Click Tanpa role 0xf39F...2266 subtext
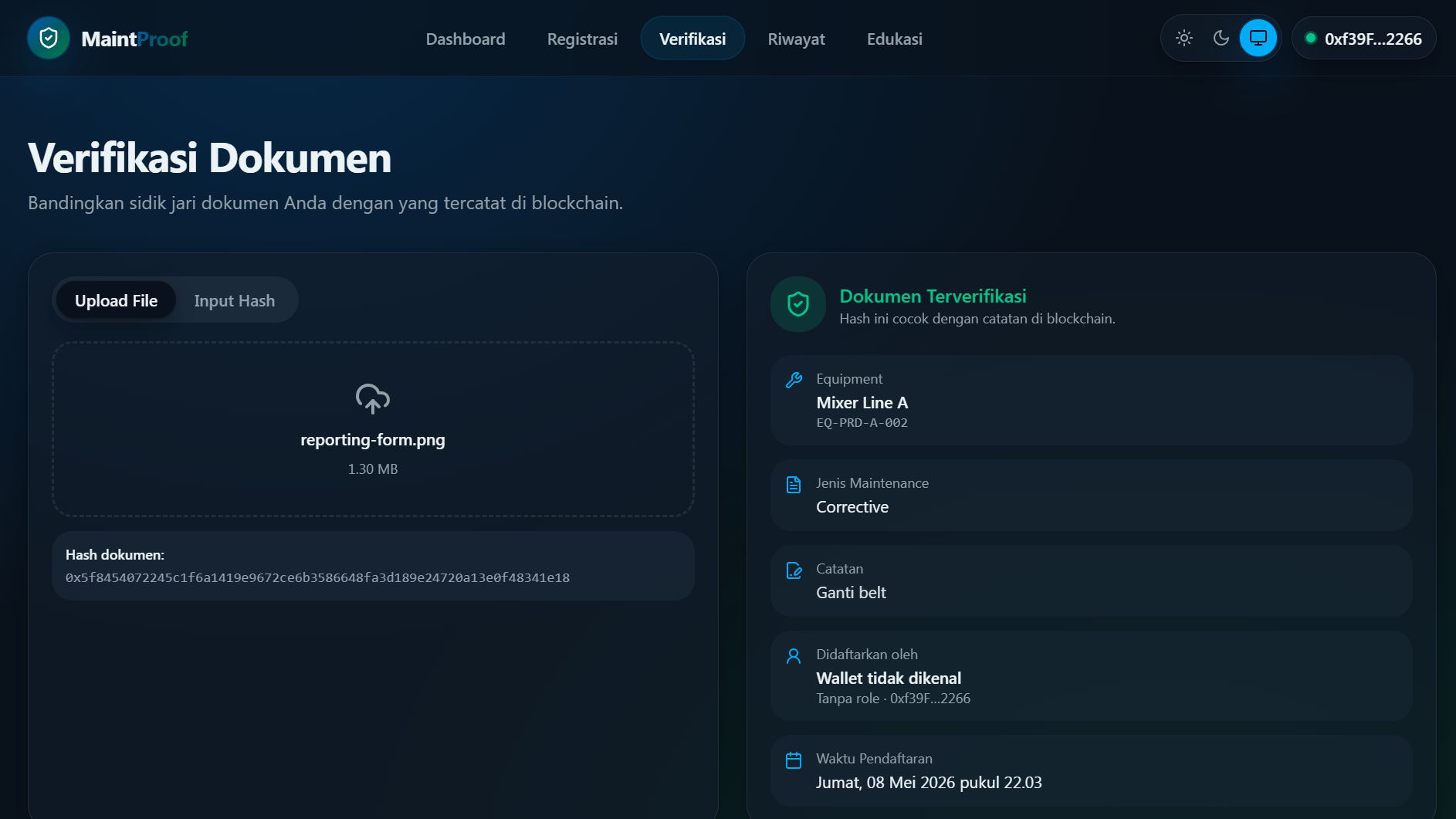The height and width of the screenshot is (819, 1456). click(x=893, y=699)
